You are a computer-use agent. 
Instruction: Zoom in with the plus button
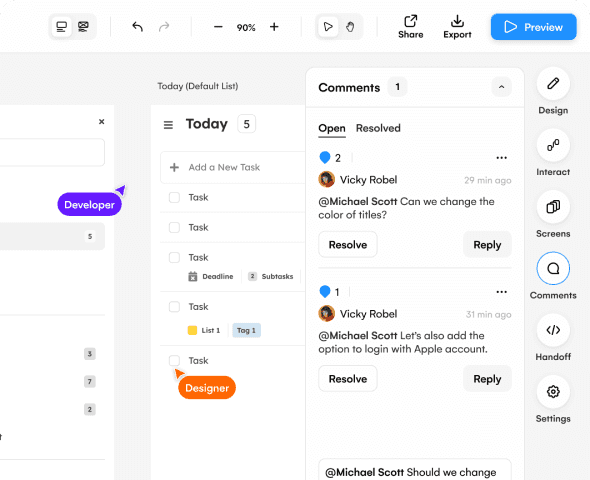click(274, 27)
